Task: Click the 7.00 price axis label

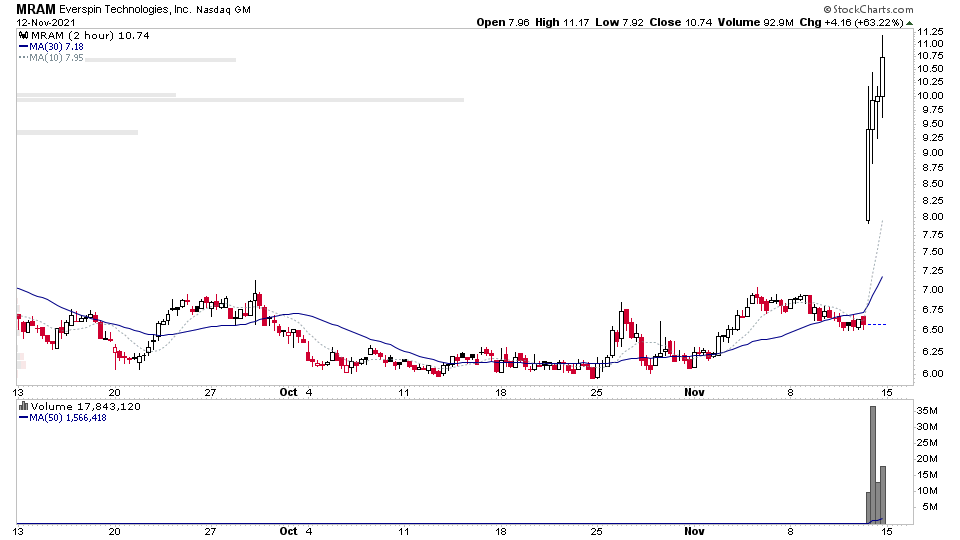Action: pyautogui.click(x=932, y=290)
